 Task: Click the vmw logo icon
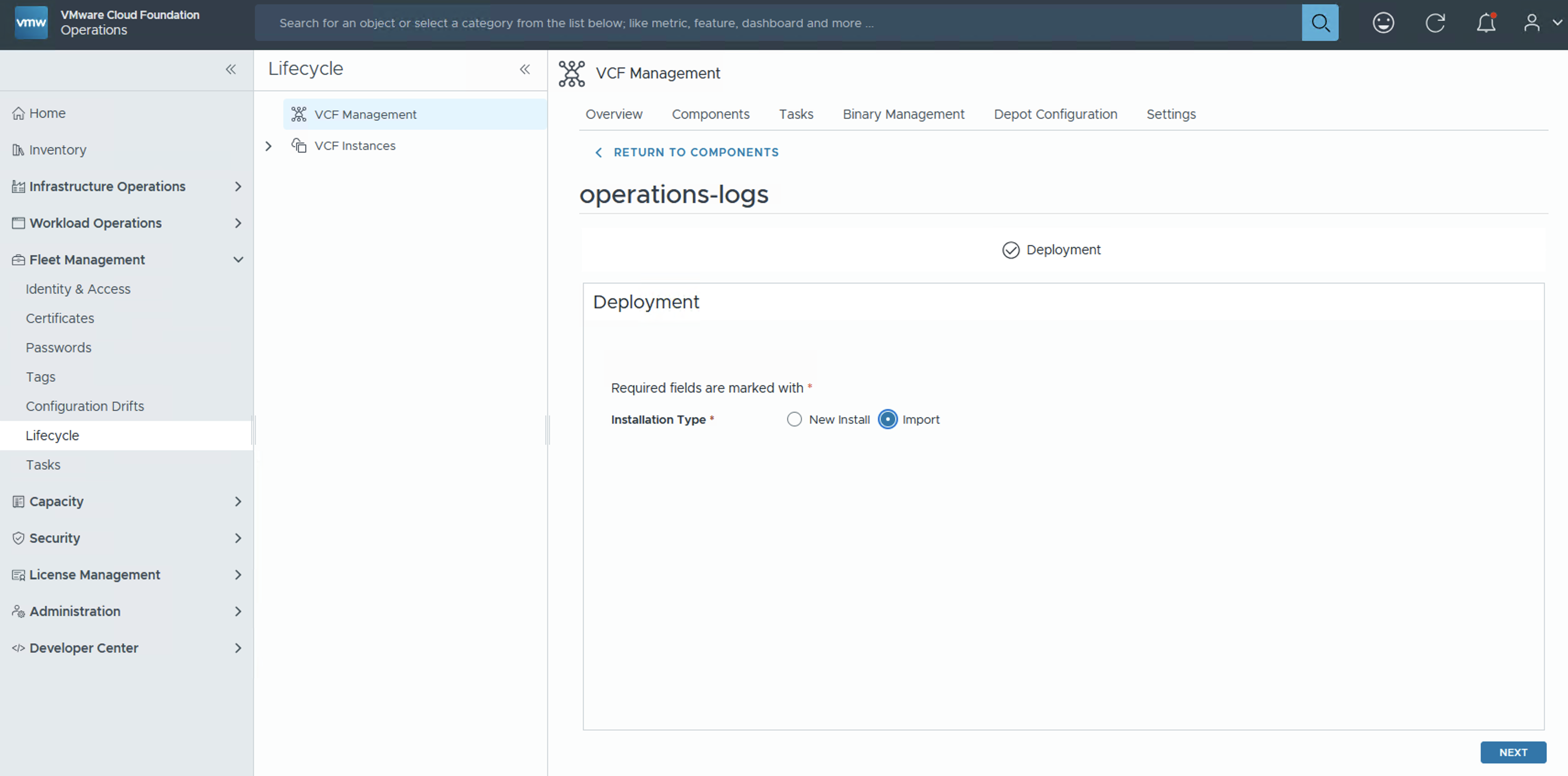[31, 23]
